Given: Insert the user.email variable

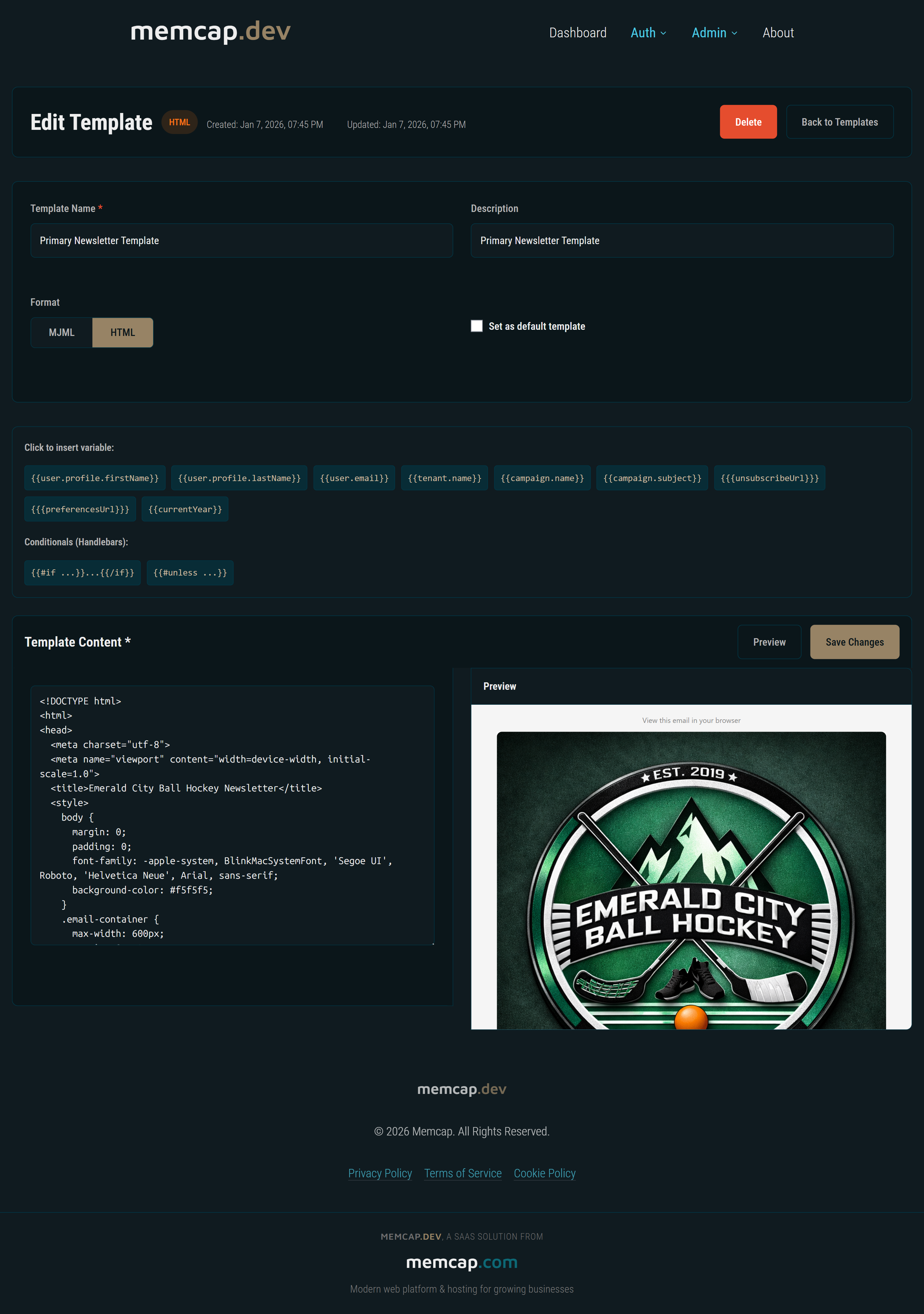Looking at the screenshot, I should click(x=354, y=478).
